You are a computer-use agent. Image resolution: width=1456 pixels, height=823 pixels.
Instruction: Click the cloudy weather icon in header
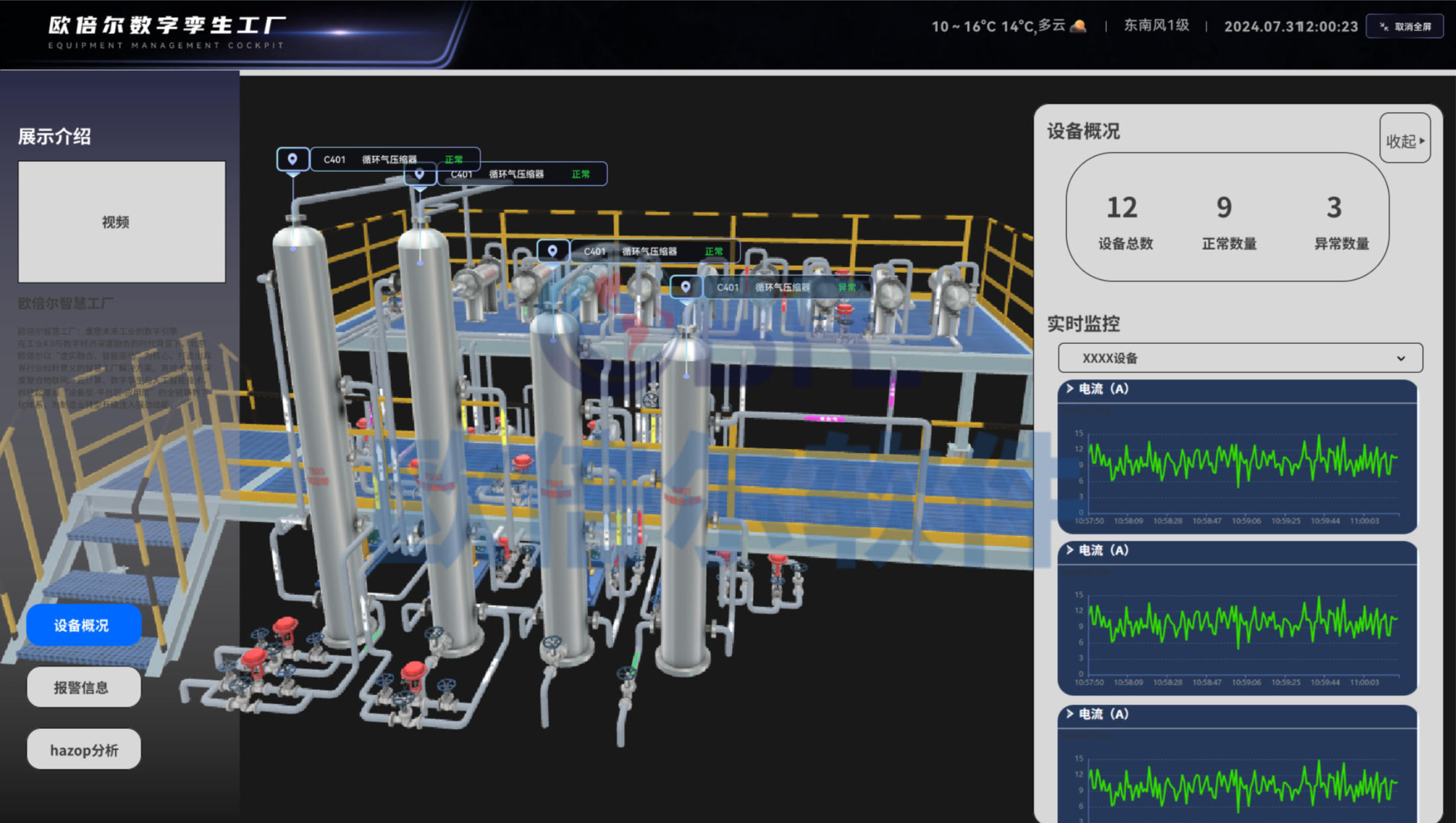[1078, 26]
